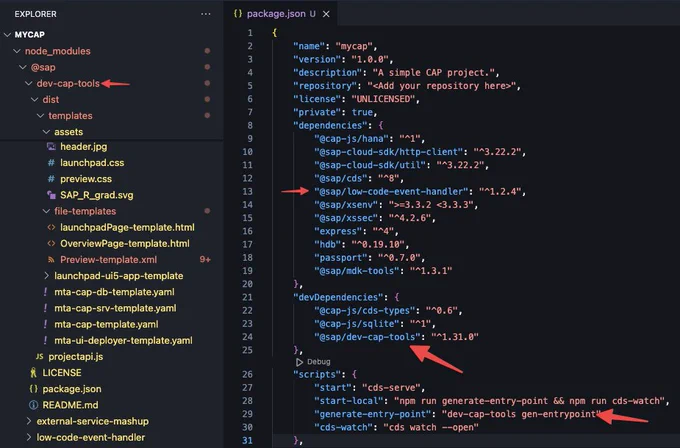Click the LICENSE file key icon
Viewport: 680px width, 448px height.
[x=33, y=373]
